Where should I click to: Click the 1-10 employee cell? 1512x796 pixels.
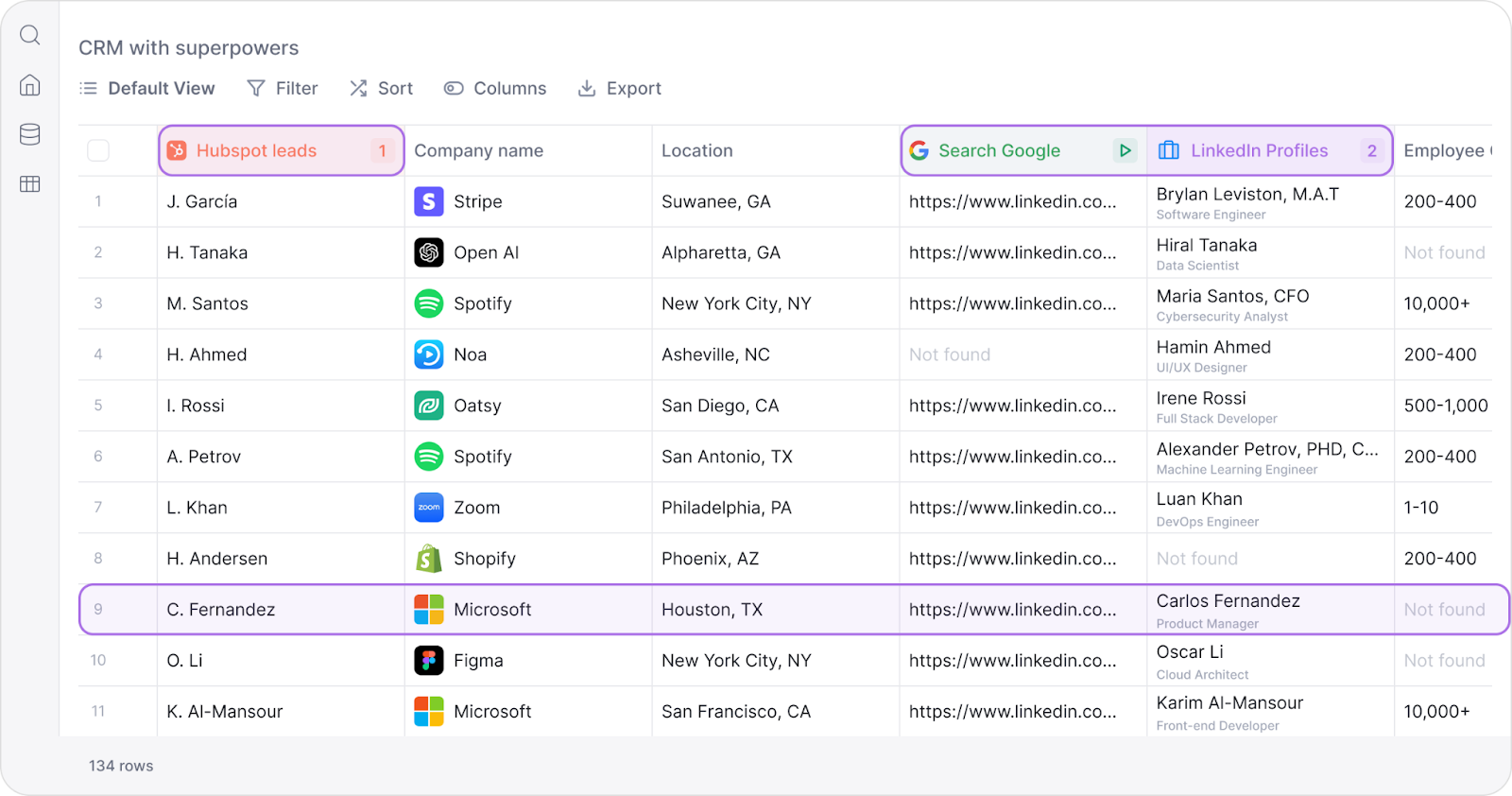1446,508
